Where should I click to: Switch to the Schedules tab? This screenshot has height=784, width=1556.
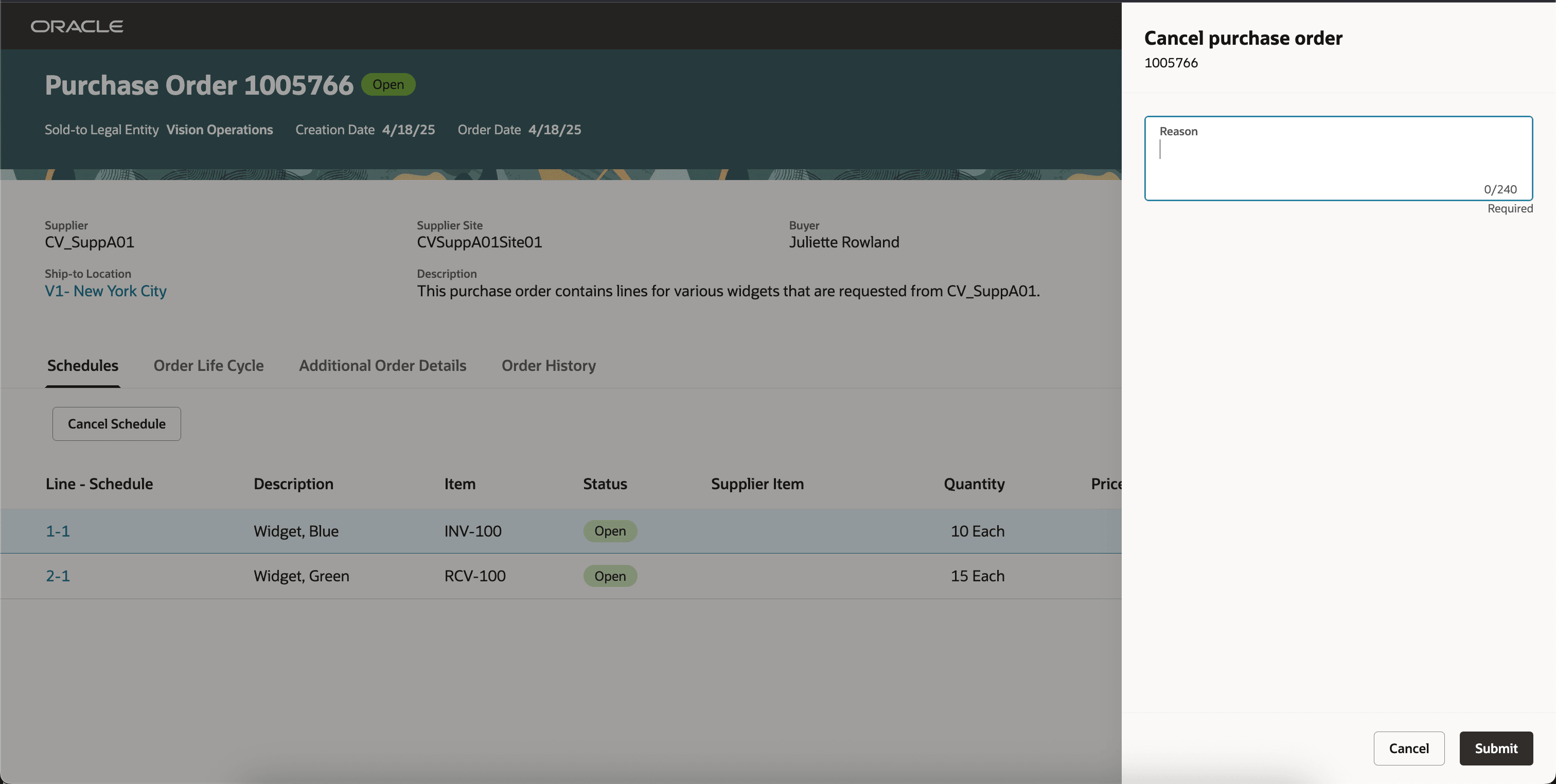click(83, 365)
